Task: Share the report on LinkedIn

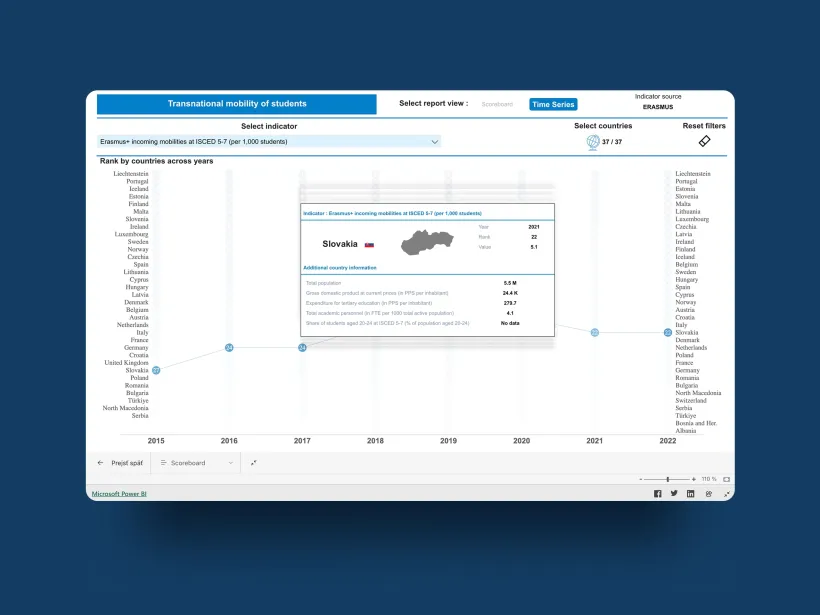Action: tap(690, 493)
